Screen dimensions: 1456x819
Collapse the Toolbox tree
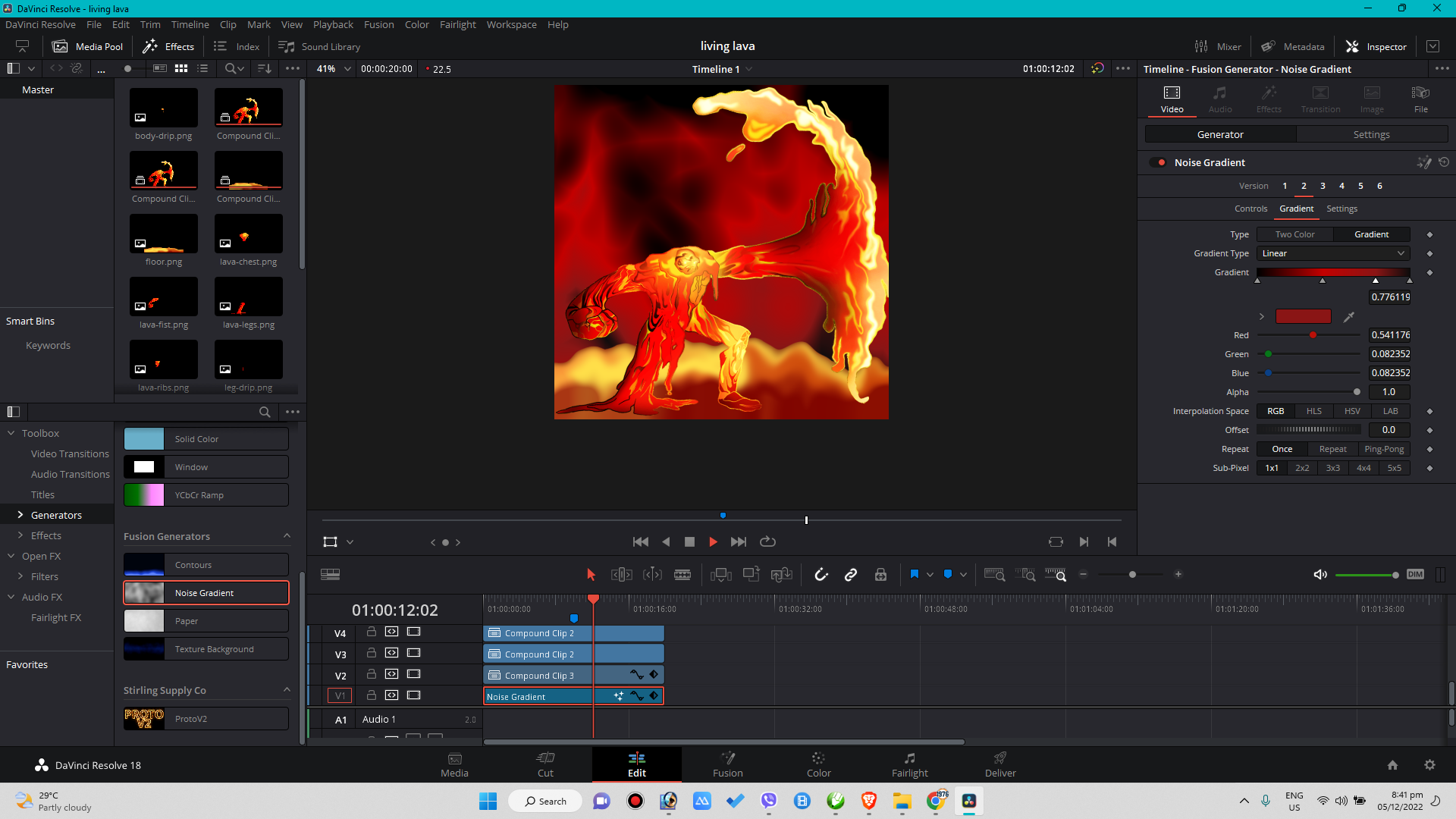click(11, 433)
